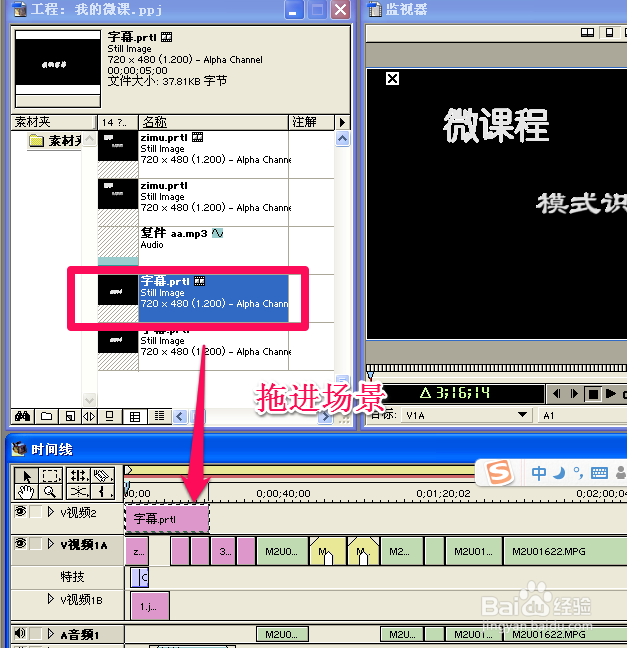Expand the 视频2 track triangle

tap(50, 512)
